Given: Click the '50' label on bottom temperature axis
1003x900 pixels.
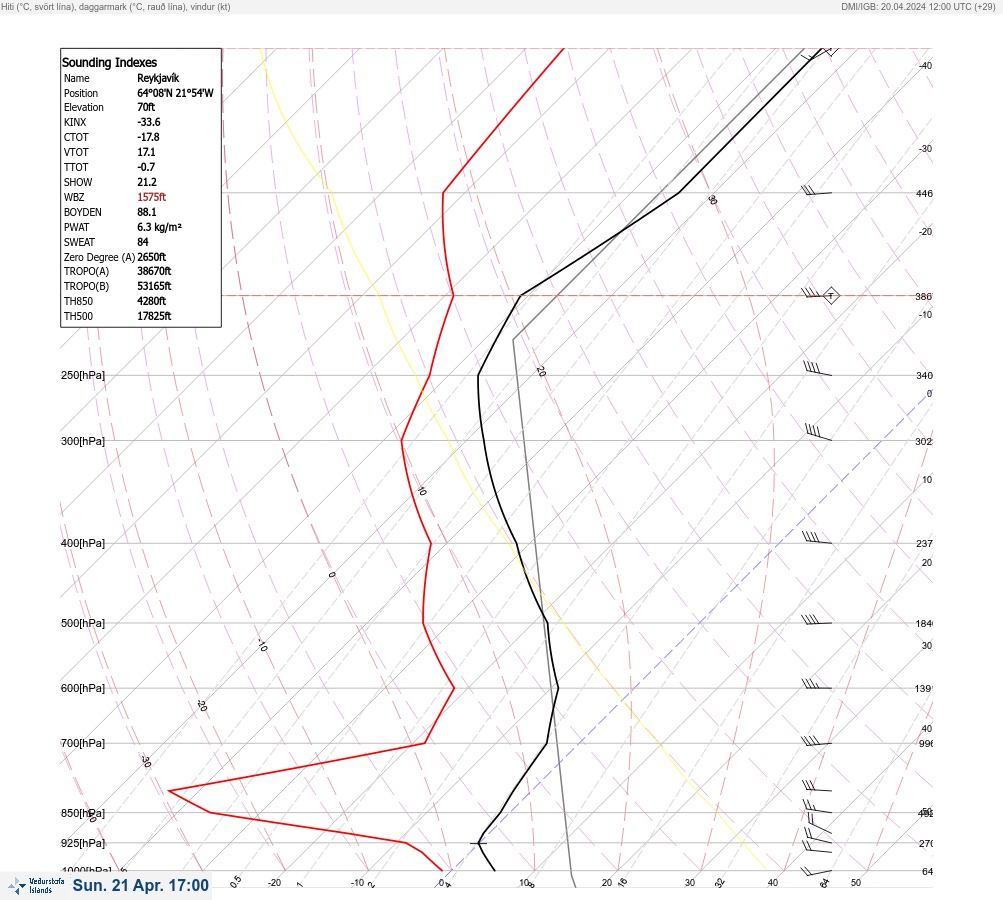Looking at the screenshot, I should (x=856, y=883).
